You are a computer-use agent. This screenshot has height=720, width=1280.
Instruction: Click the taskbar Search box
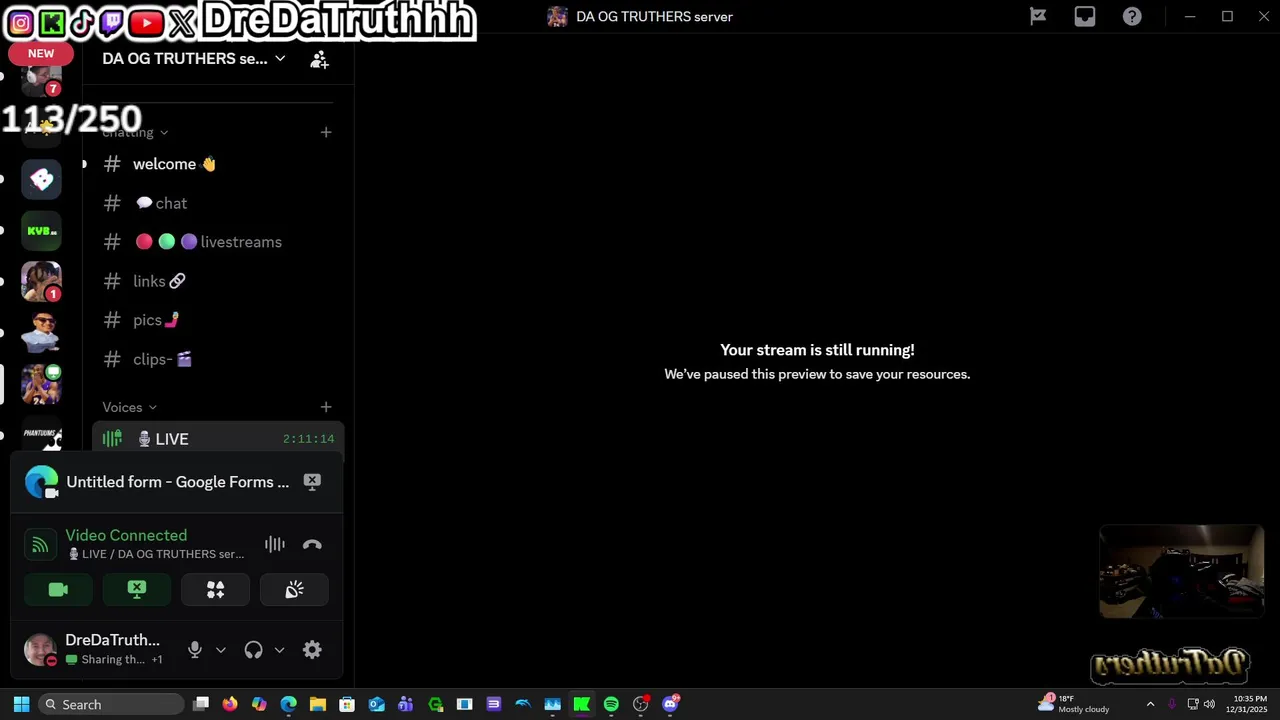(110, 704)
